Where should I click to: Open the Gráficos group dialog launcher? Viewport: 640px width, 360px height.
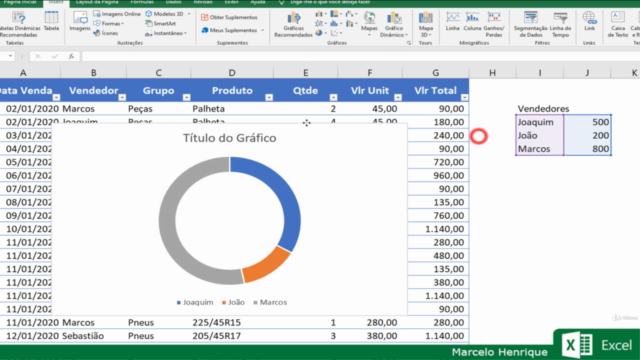409,43
